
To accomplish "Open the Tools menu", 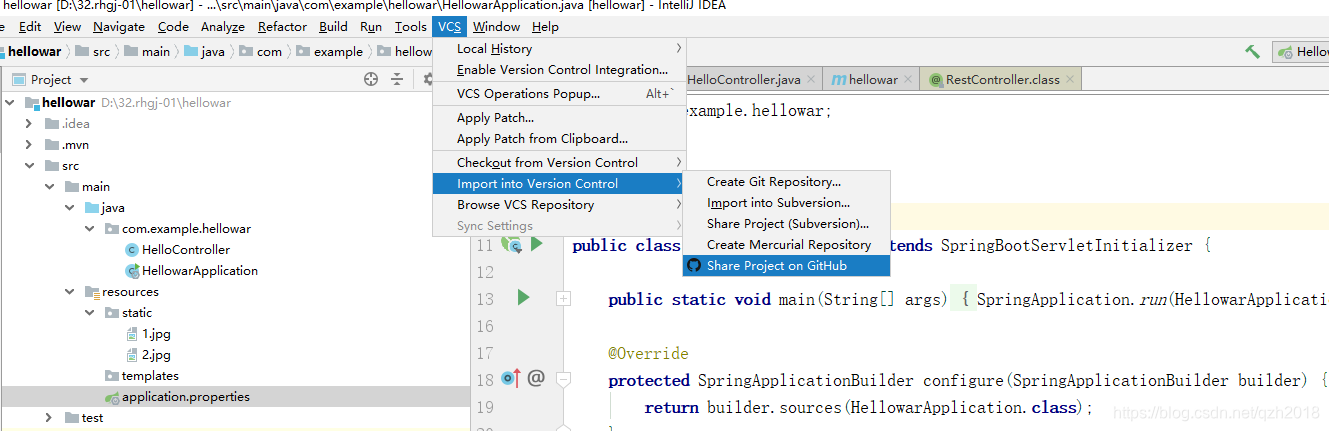I will (411, 27).
